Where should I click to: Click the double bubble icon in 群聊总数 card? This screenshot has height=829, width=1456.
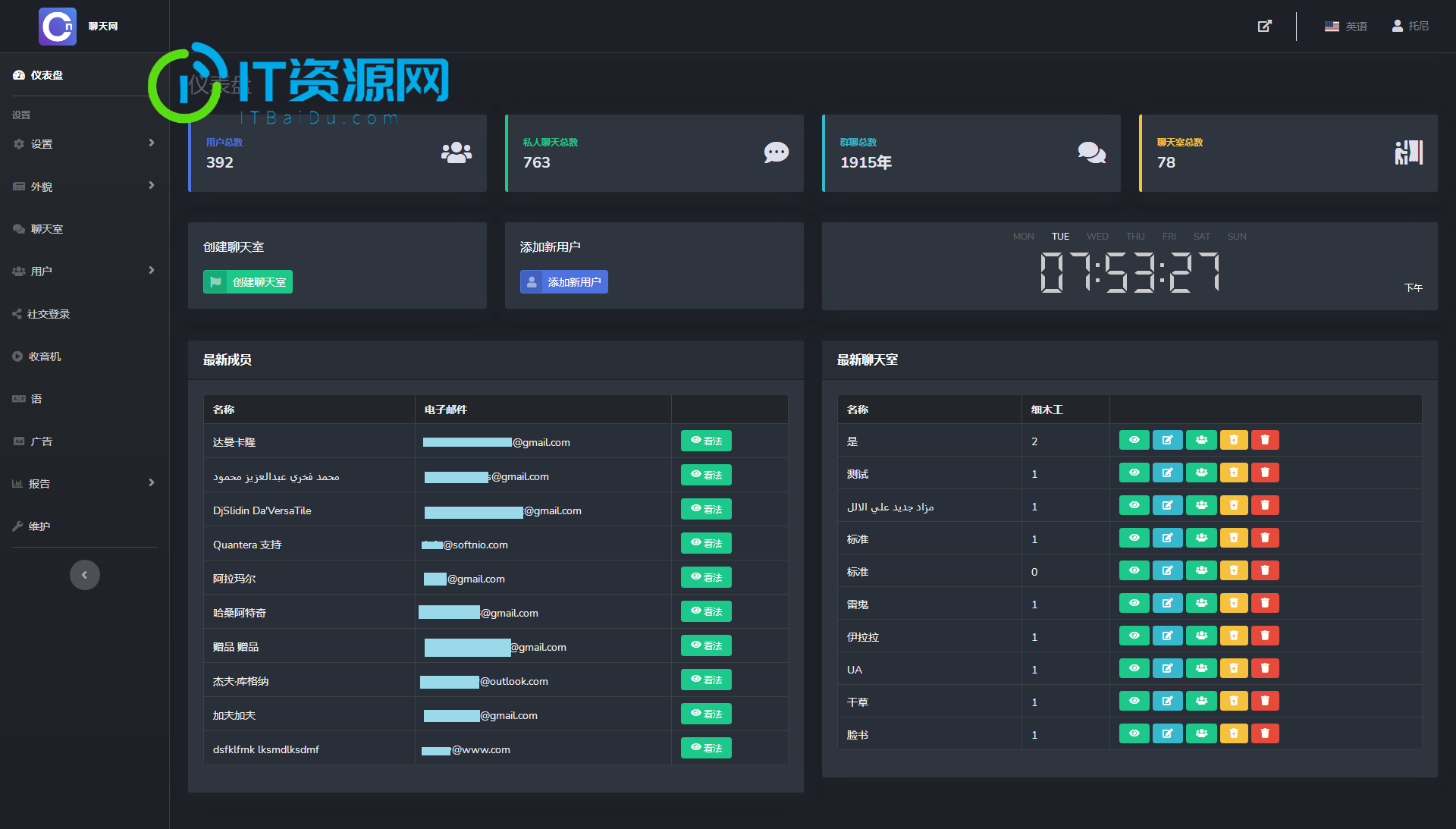[1092, 152]
